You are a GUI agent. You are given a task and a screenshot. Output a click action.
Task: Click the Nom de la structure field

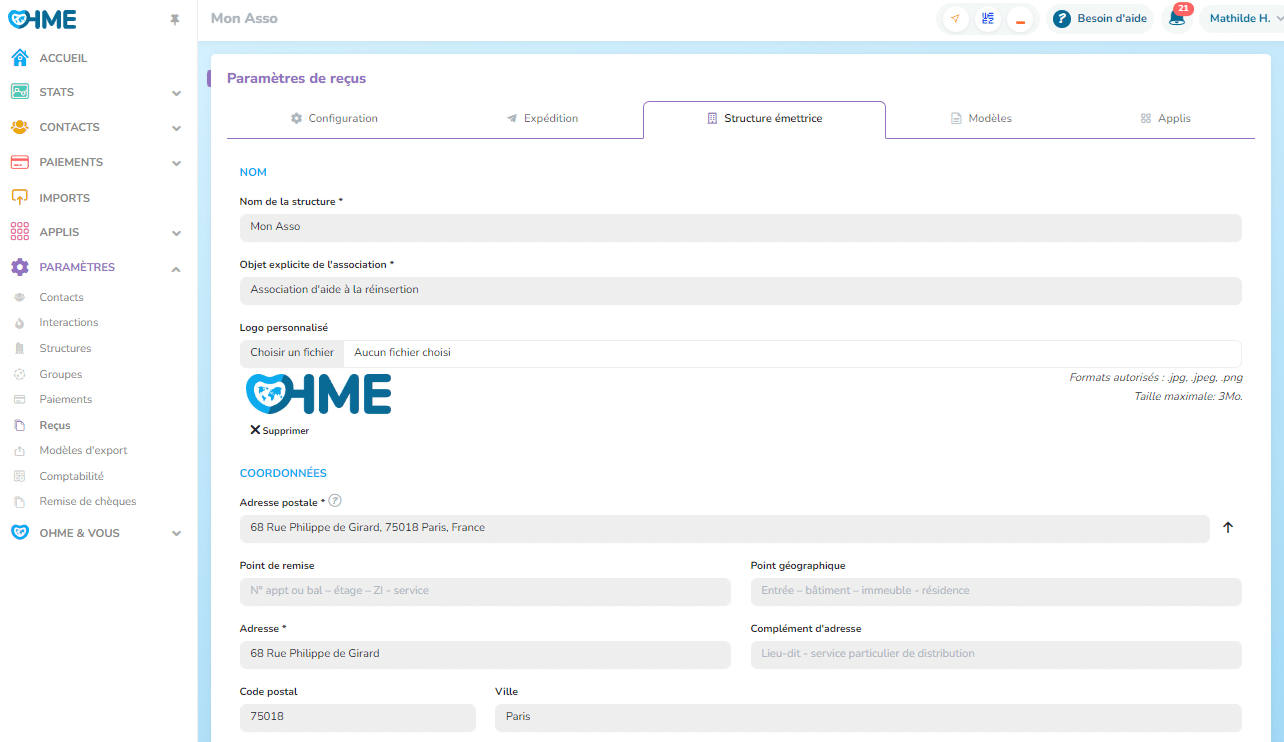[740, 227]
